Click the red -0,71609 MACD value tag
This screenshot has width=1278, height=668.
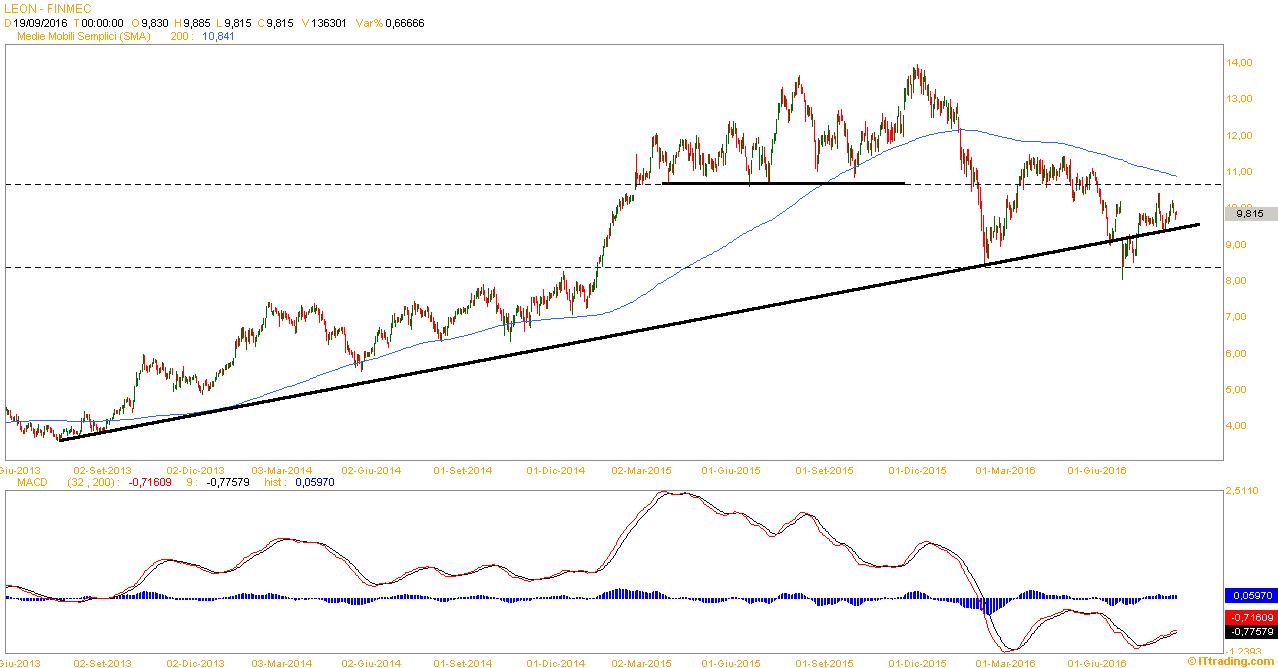tap(1249, 618)
